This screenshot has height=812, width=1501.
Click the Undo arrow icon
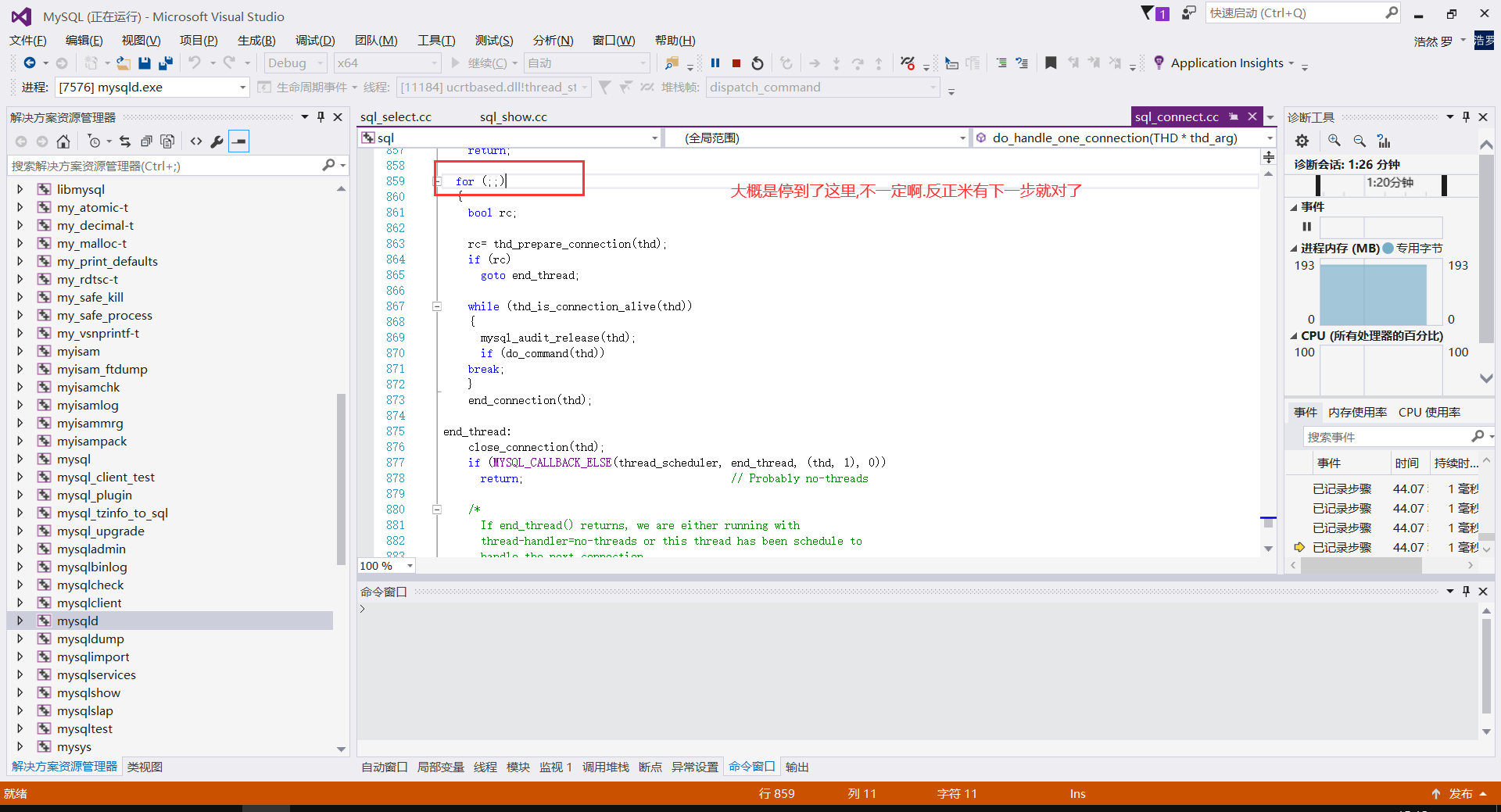195,63
